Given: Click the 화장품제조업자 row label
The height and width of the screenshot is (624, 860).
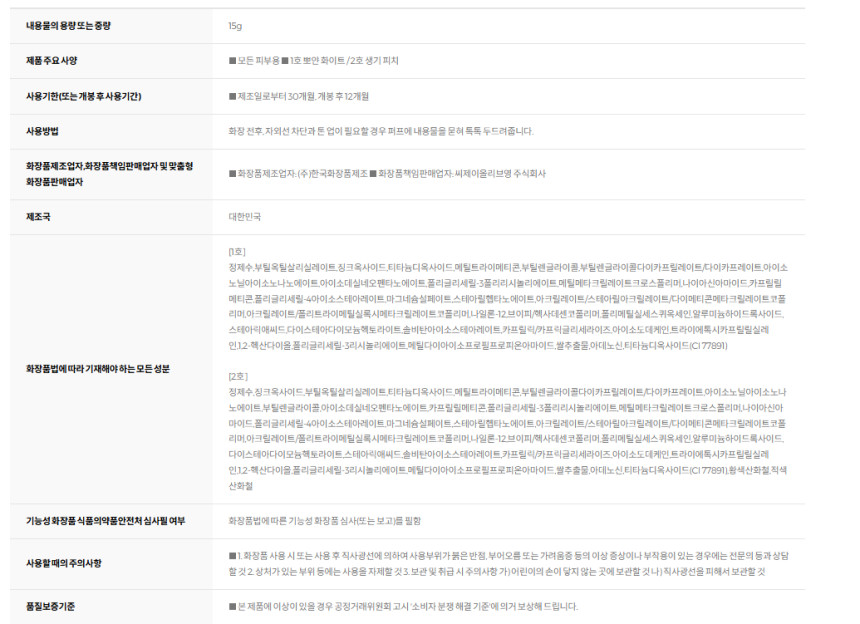Looking at the screenshot, I should pos(109,174).
